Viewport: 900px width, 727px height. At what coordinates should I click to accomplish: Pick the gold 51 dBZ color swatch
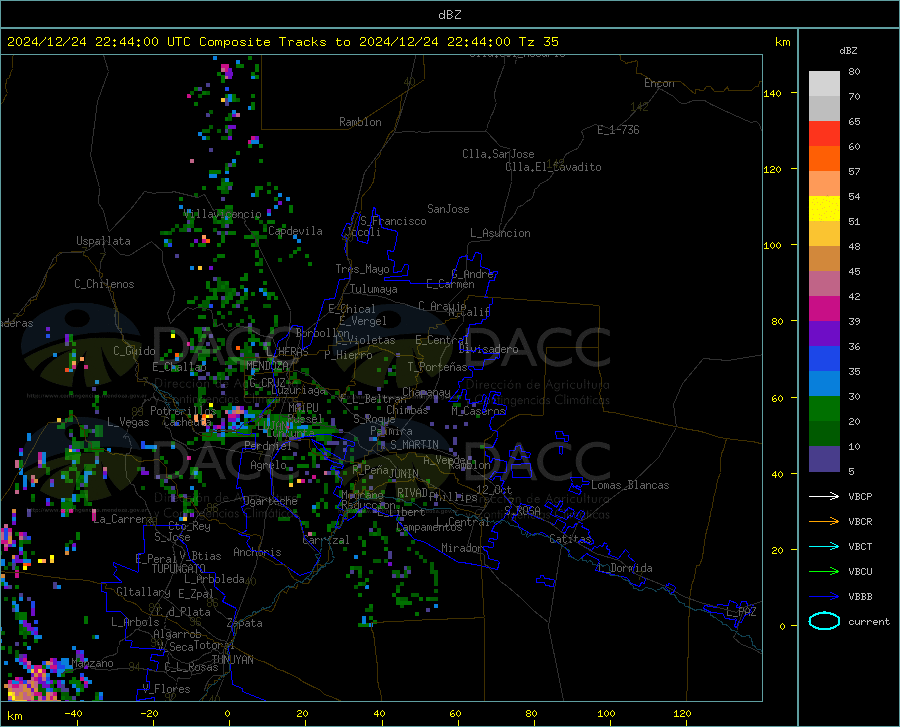[x=824, y=234]
